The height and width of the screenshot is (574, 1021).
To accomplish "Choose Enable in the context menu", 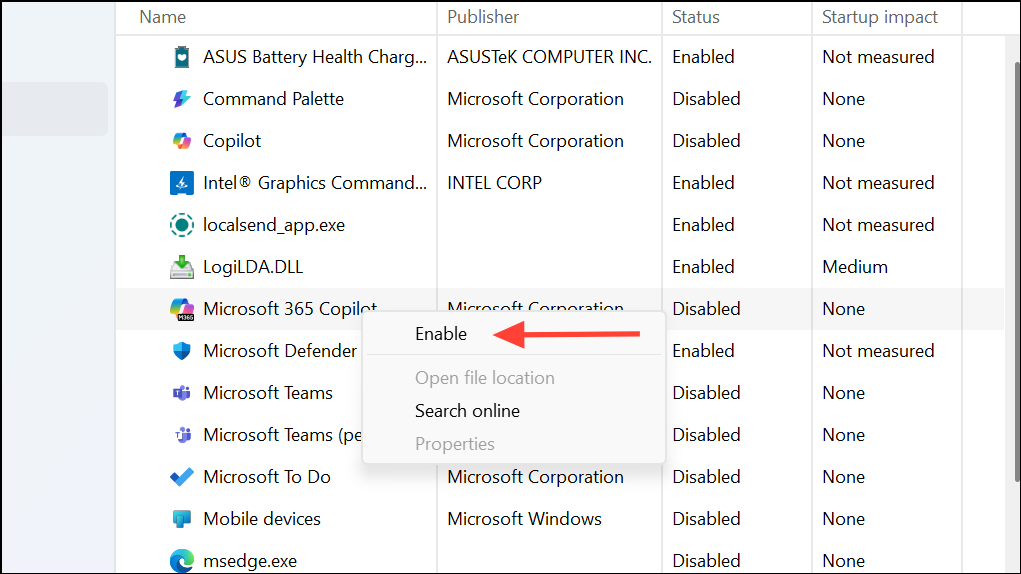I will tap(441, 334).
